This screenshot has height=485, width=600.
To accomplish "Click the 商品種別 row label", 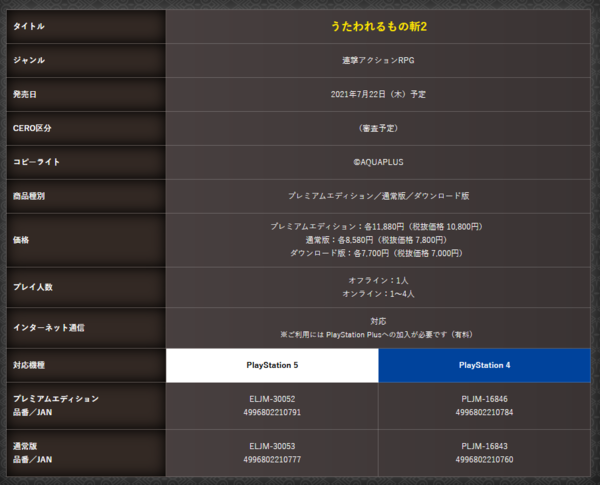I will pyautogui.click(x=29, y=196).
